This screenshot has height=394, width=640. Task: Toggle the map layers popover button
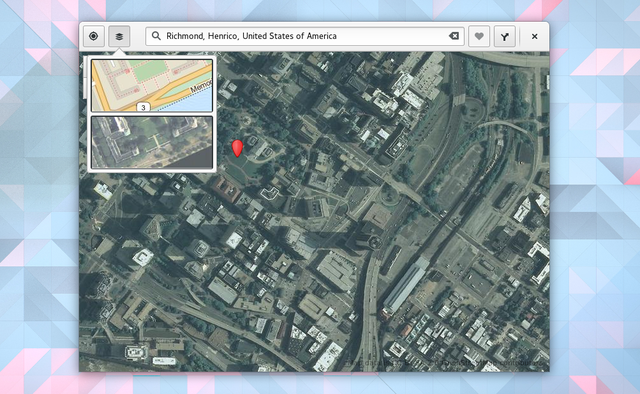coord(119,36)
